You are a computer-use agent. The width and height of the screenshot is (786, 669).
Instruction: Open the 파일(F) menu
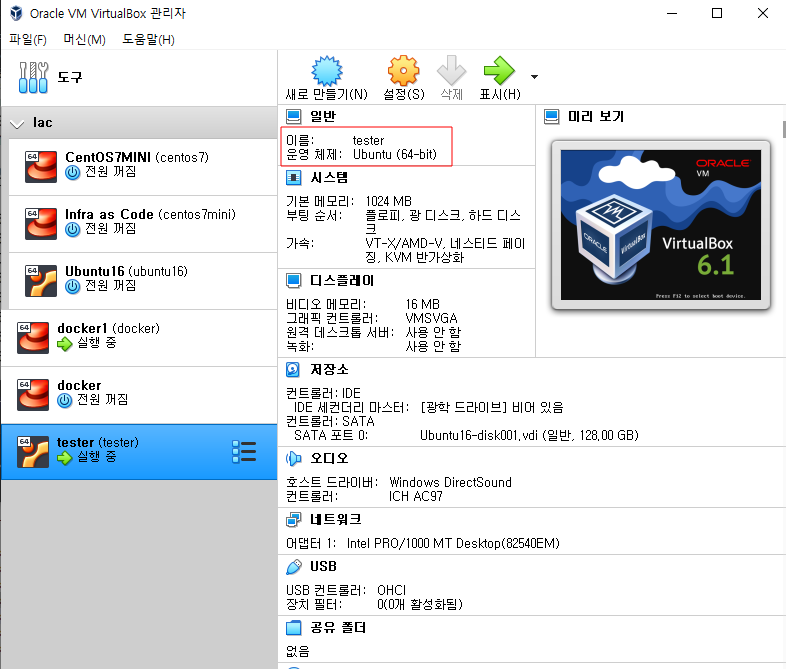[28, 39]
